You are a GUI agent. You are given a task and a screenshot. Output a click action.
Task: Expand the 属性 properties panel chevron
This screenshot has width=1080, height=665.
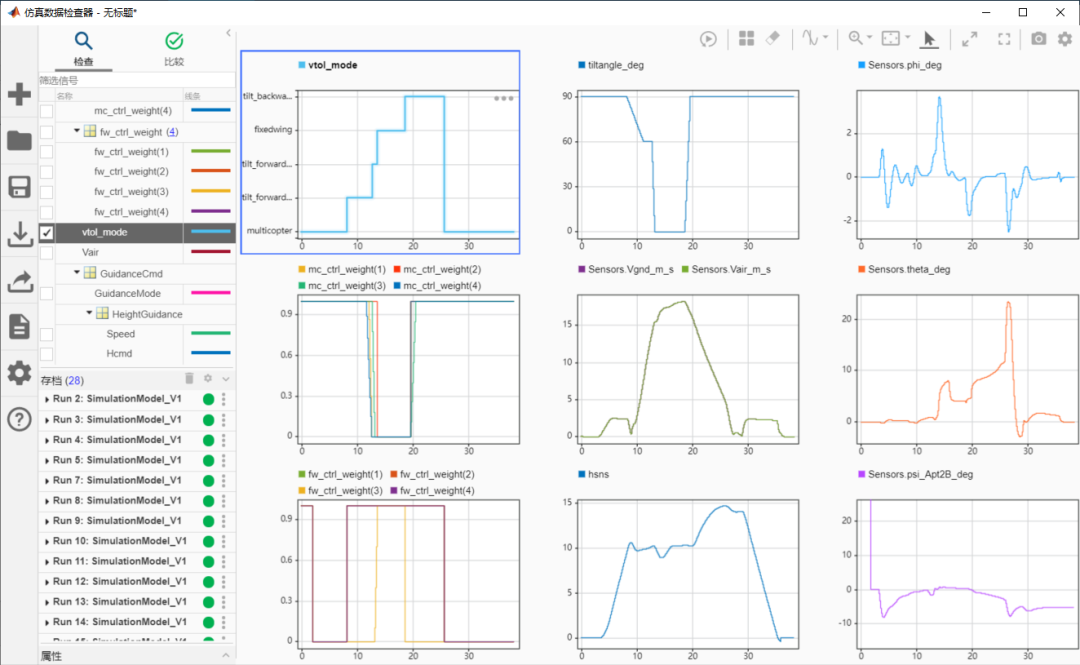pyautogui.click(x=226, y=655)
